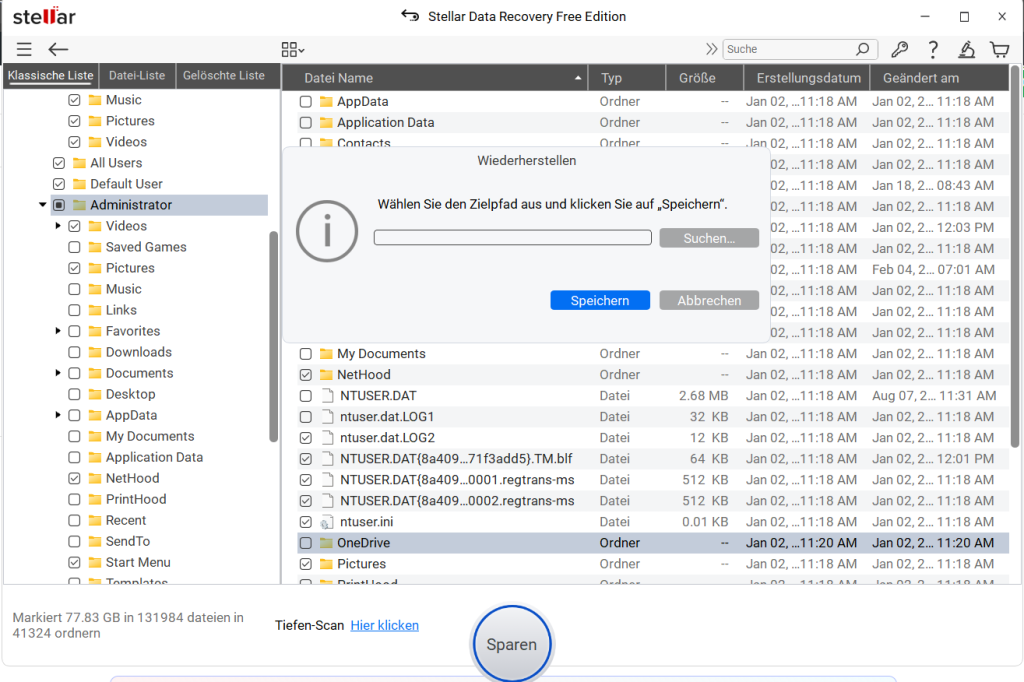Screen dimensions: 1024x682
Task: Click the Speichern button in dialog
Action: (x=600, y=300)
